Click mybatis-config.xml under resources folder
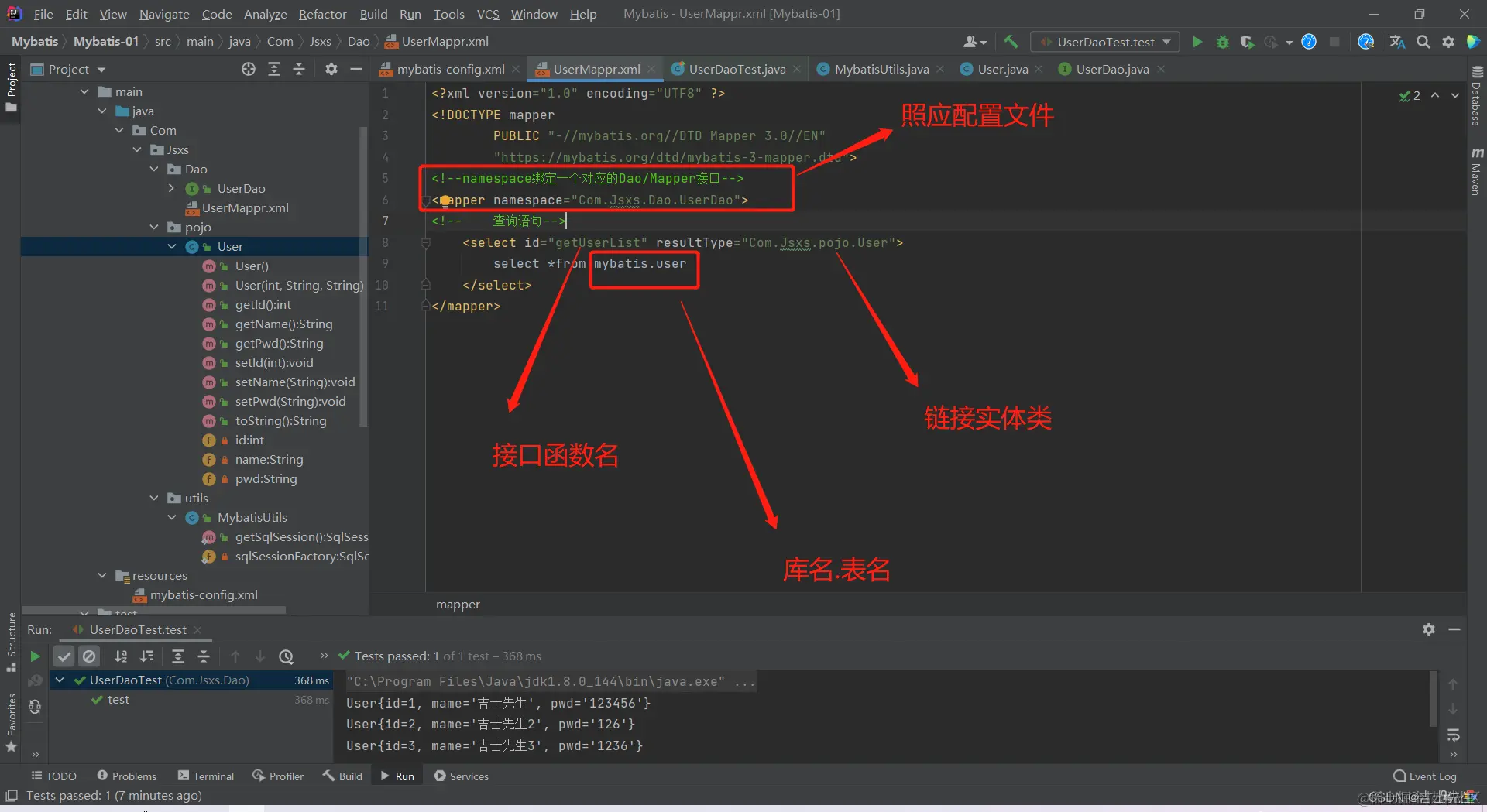This screenshot has width=1487, height=812. pos(204,594)
